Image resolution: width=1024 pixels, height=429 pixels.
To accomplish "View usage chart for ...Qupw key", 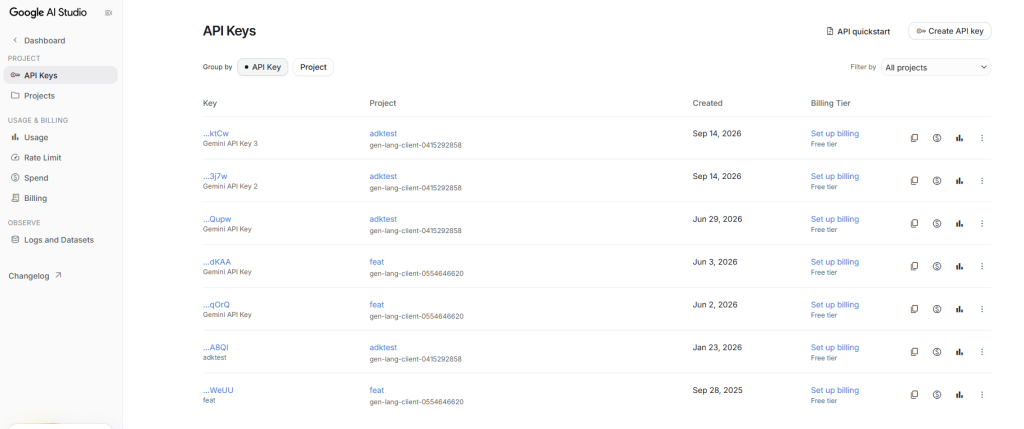I will pos(959,223).
